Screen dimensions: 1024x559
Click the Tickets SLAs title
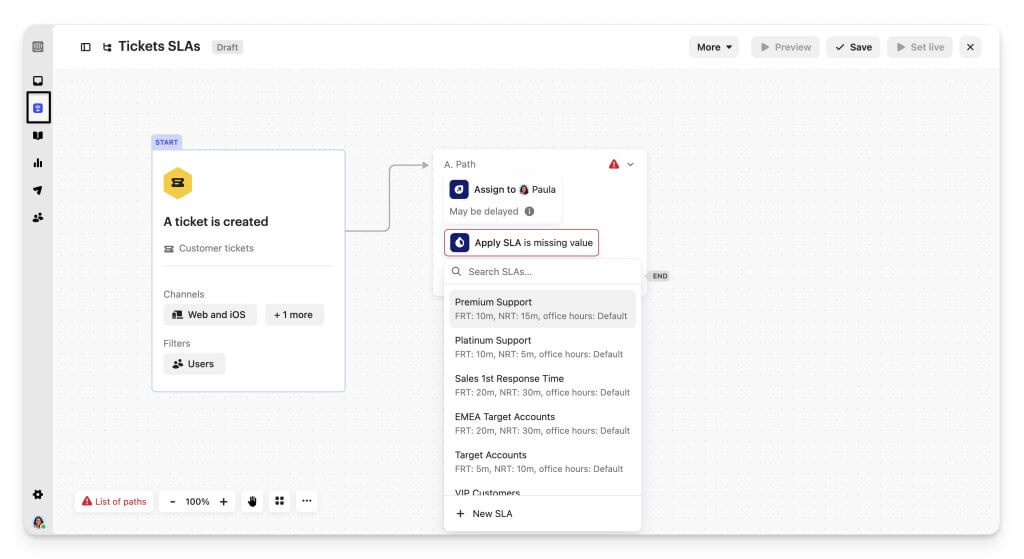[159, 46]
